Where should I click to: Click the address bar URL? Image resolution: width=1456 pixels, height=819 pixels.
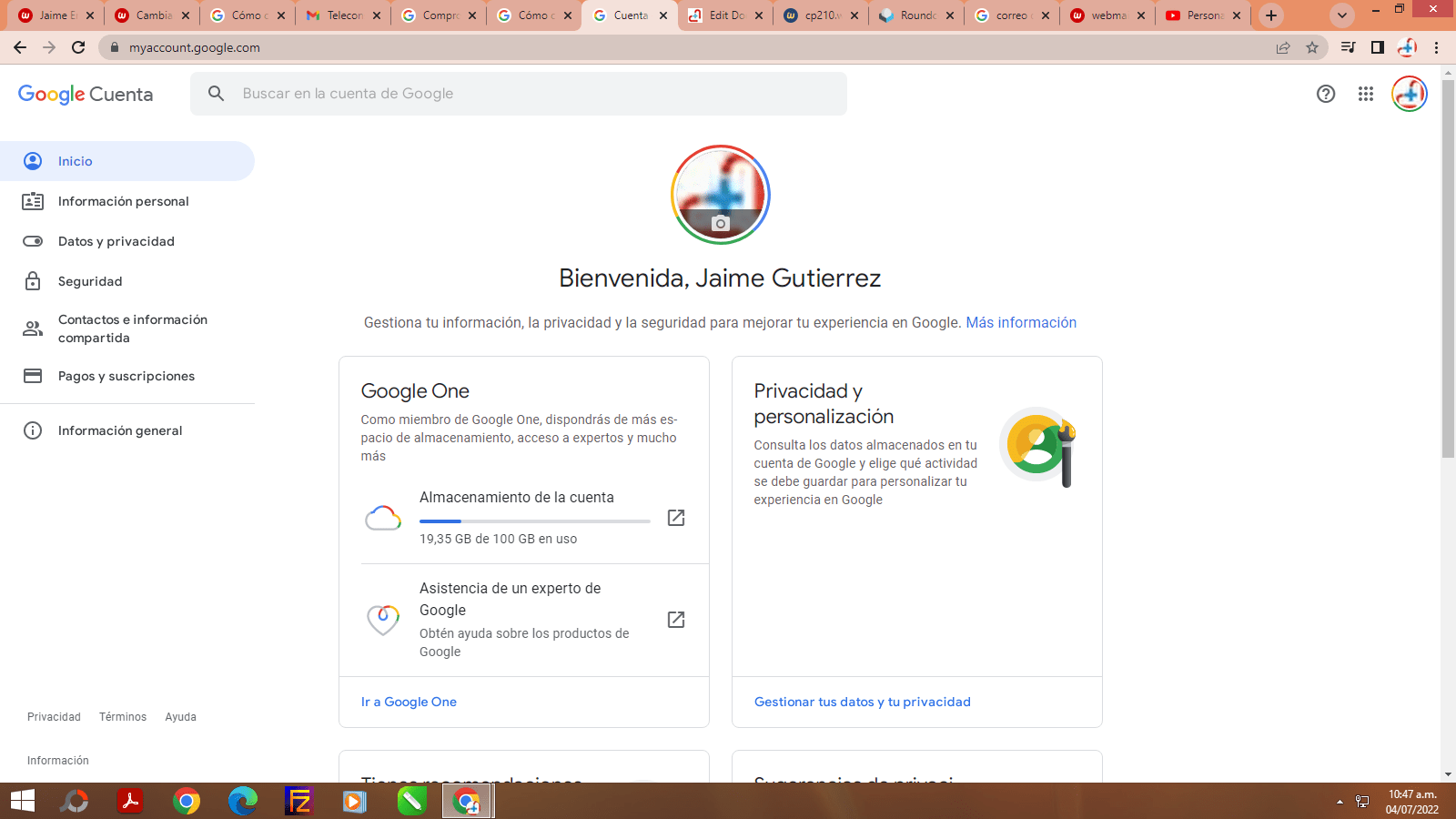pos(194,47)
